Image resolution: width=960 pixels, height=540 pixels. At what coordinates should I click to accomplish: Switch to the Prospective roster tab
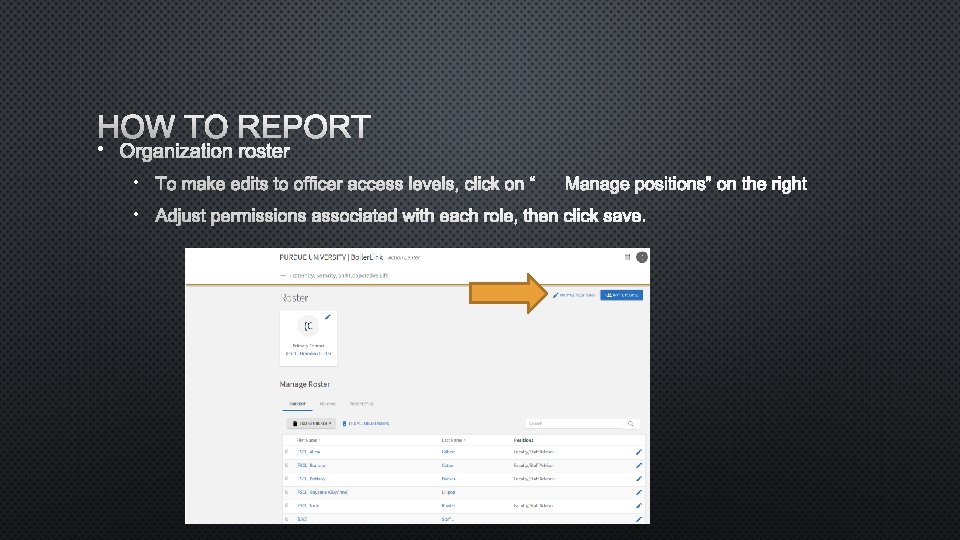(361, 404)
